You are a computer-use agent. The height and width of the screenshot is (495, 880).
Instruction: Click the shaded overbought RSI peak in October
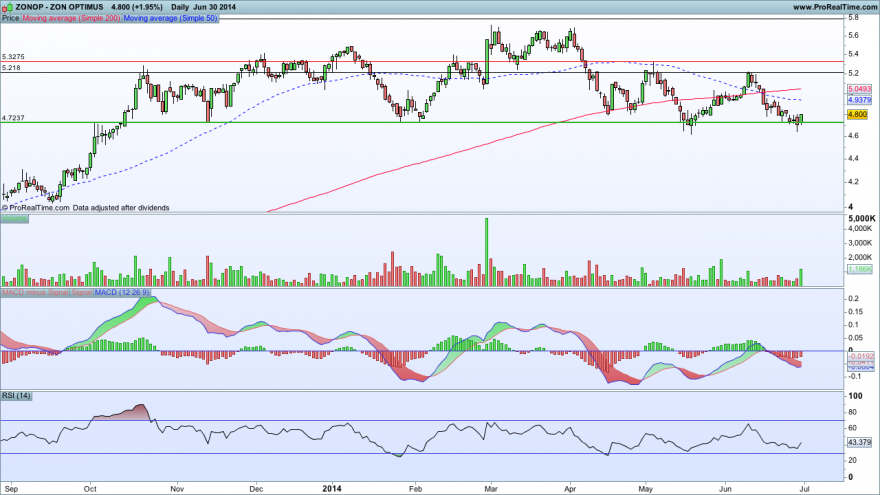(x=135, y=412)
